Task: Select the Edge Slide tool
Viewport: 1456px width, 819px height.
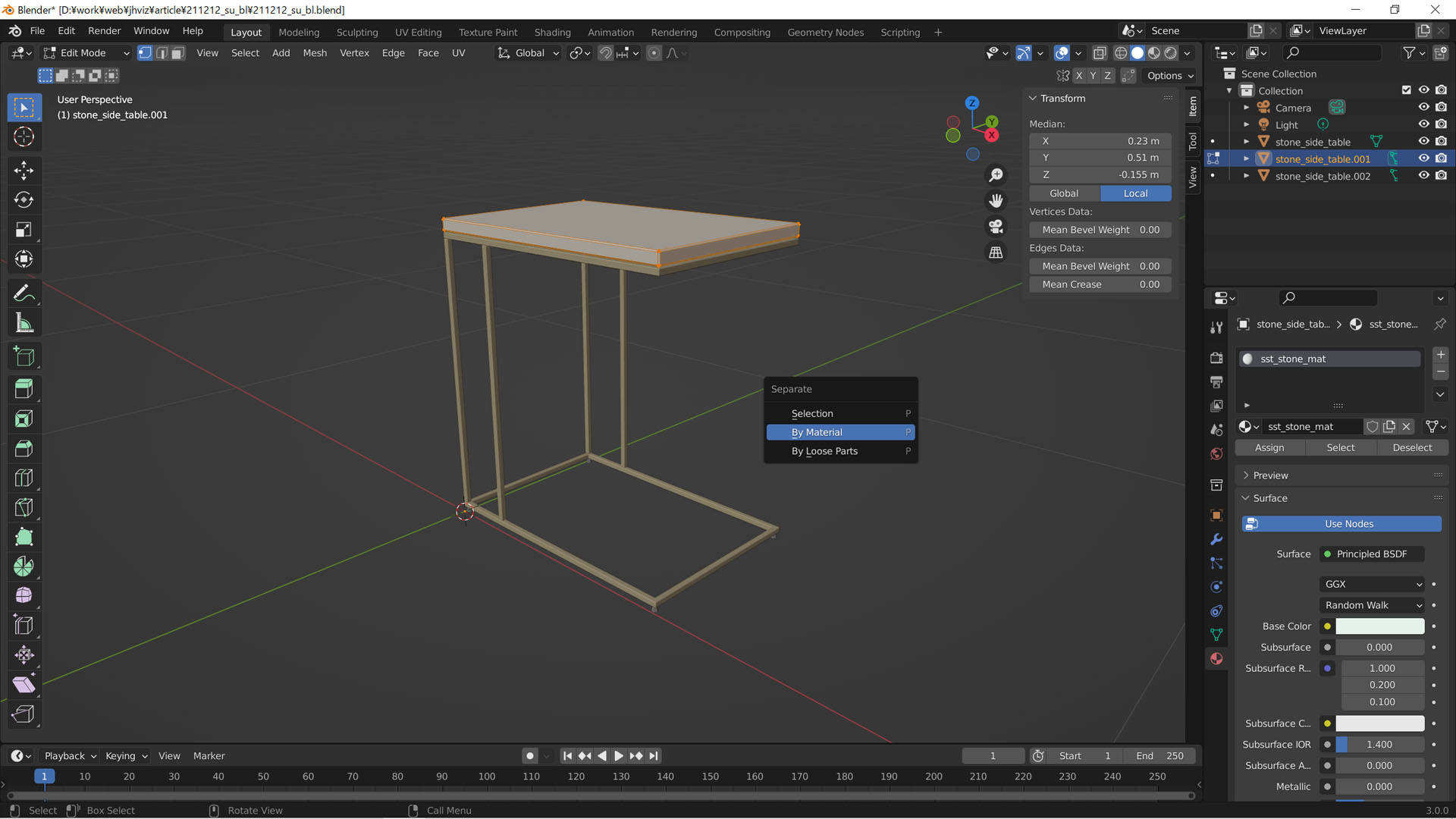Action: [x=24, y=626]
